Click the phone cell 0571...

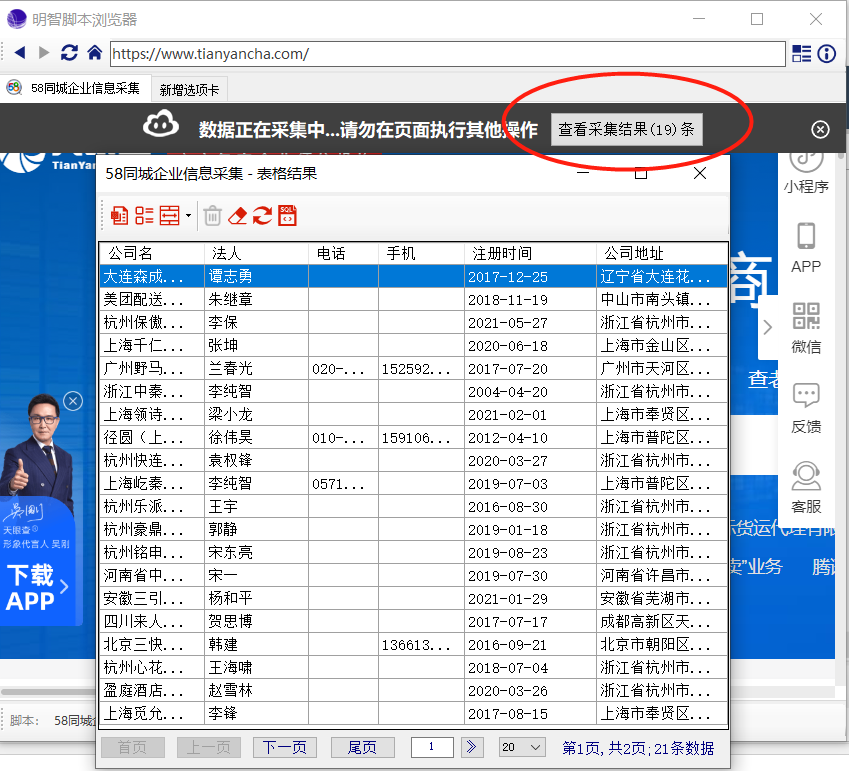(343, 483)
